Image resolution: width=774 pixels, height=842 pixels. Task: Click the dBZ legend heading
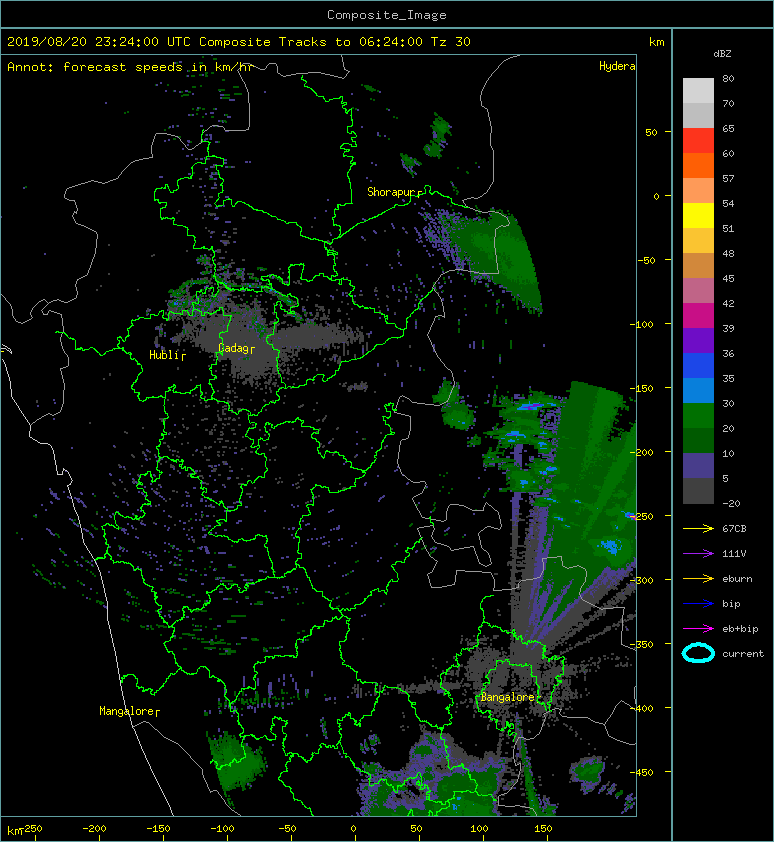pos(722,54)
